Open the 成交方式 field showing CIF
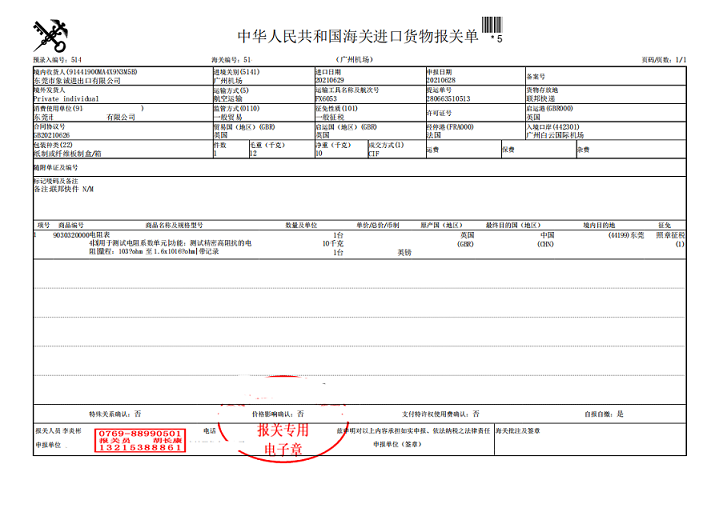 375,155
